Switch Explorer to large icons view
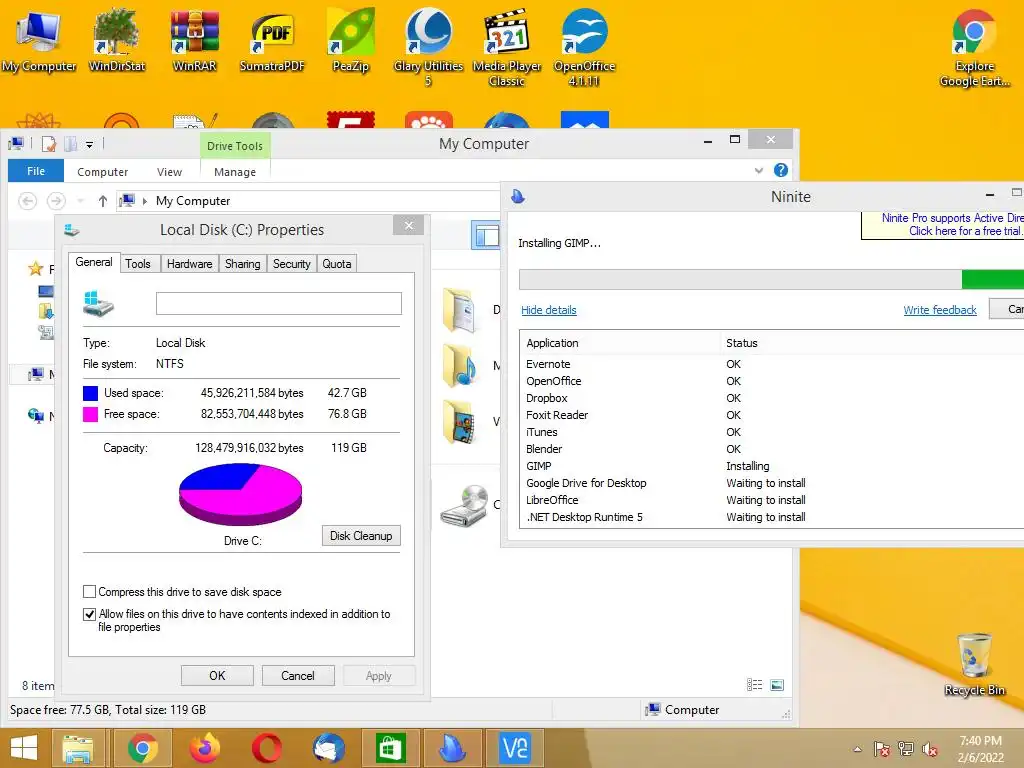The width and height of the screenshot is (1024, 768). pos(776,684)
